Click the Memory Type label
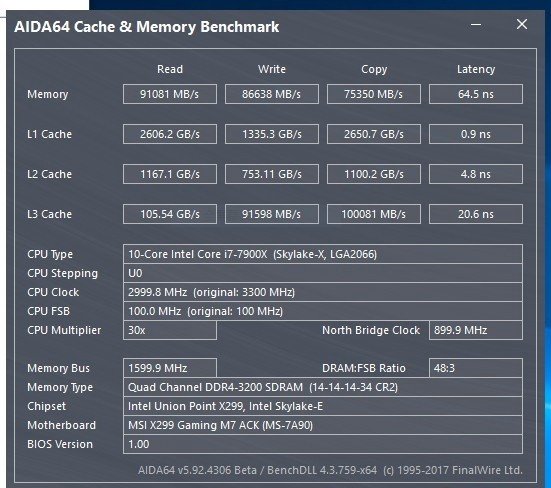Screen dimensions: 551x488 [60, 388]
